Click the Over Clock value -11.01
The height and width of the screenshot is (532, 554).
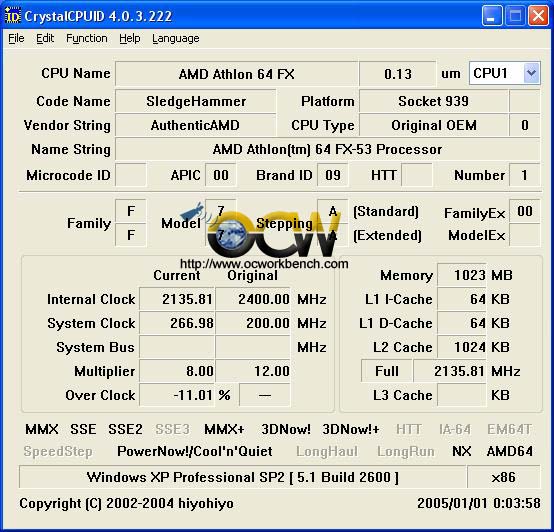point(177,395)
